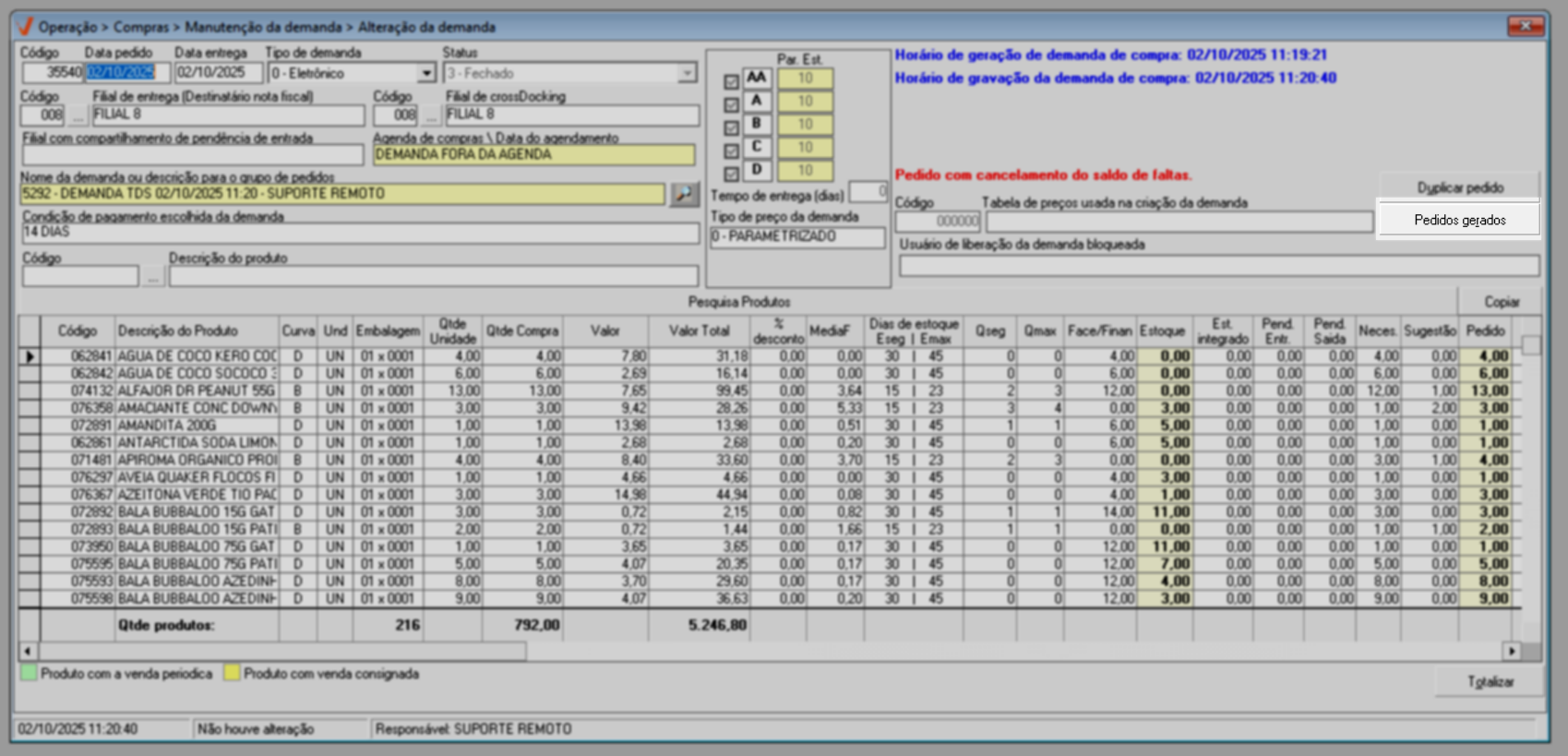The image size is (1568, 756).
Task: Click the Totalizar button
Action: (1490, 682)
